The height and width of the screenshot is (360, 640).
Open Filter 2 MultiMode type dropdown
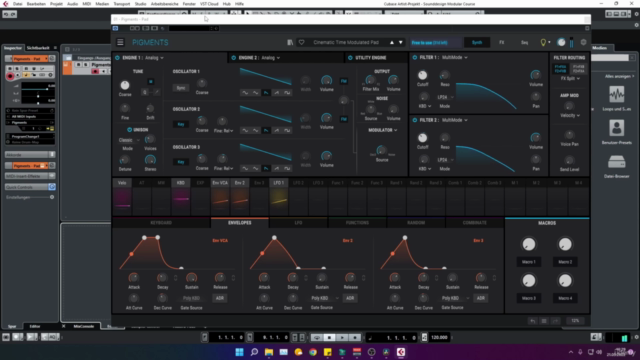(x=455, y=120)
